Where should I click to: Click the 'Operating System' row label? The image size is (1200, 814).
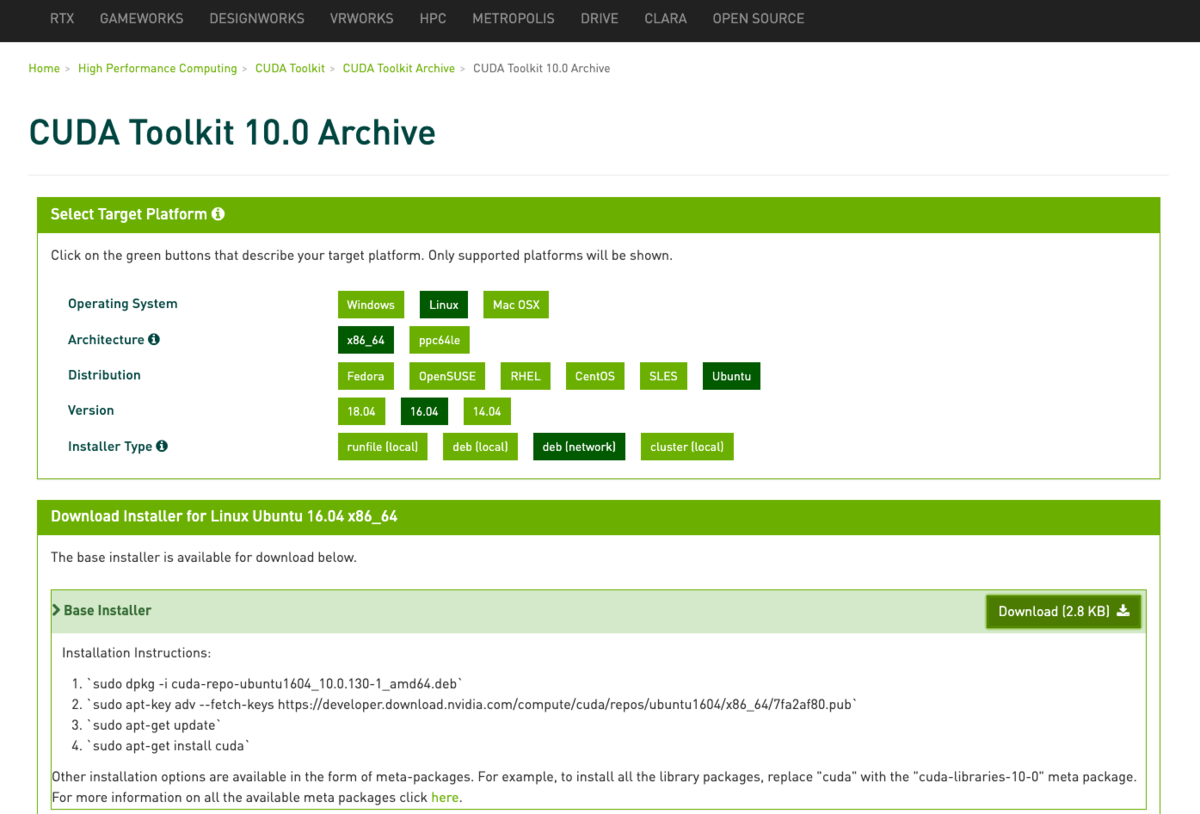(122, 304)
